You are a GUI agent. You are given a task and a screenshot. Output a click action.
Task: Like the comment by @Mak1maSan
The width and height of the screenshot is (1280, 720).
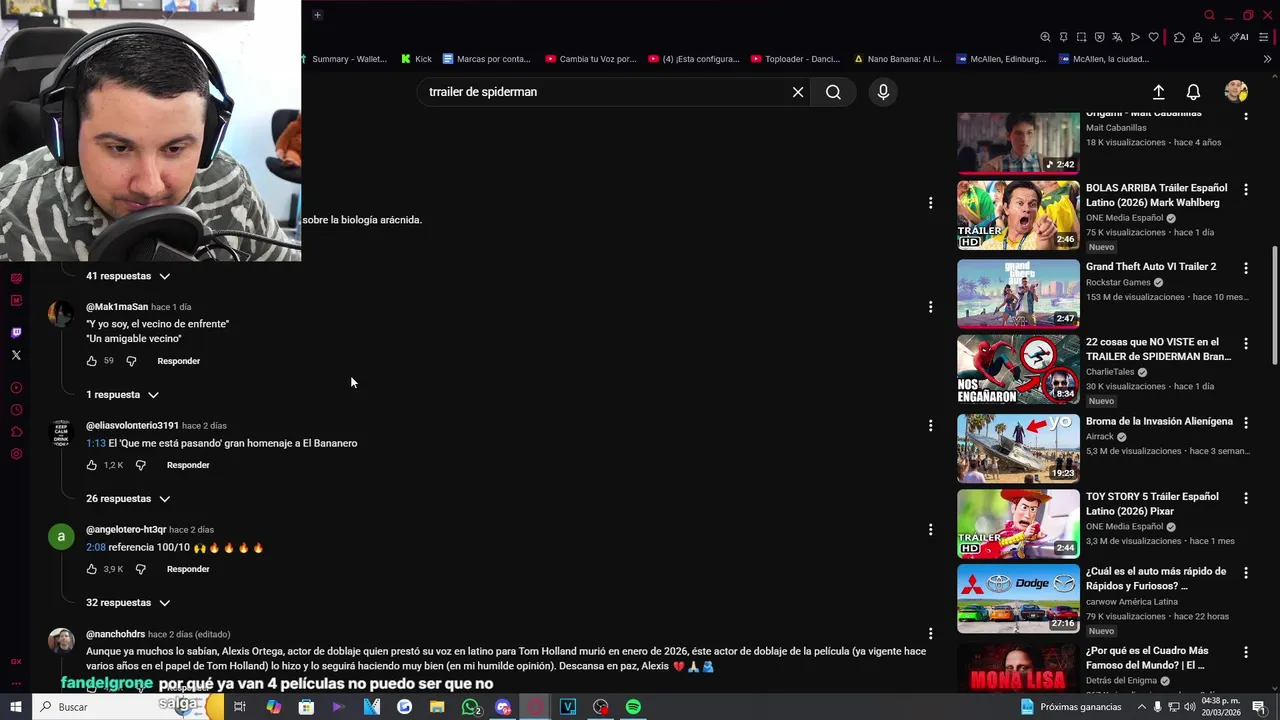[92, 361]
